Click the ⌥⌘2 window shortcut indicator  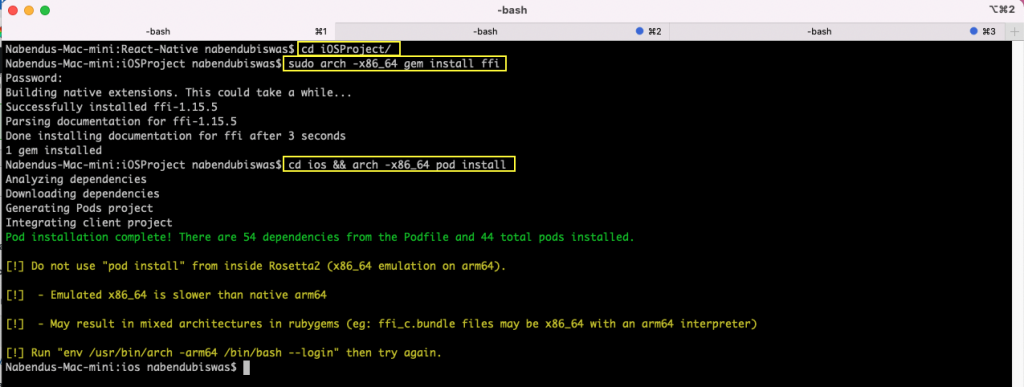click(1002, 10)
